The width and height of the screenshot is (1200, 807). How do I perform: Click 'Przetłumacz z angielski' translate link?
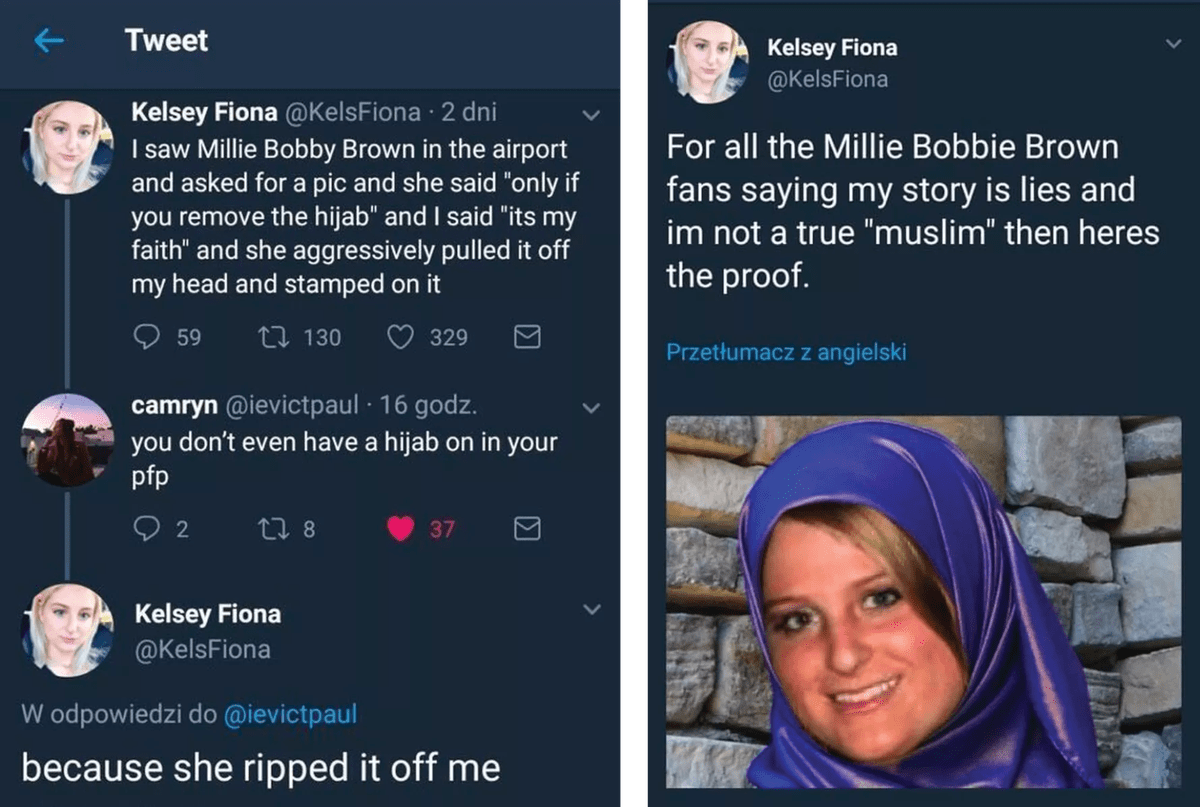[x=786, y=352]
